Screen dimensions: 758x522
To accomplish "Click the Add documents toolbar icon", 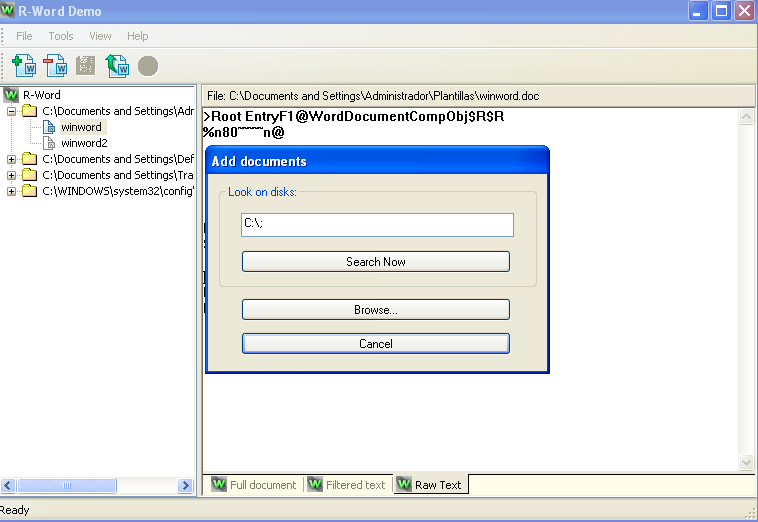I will tap(24, 66).
